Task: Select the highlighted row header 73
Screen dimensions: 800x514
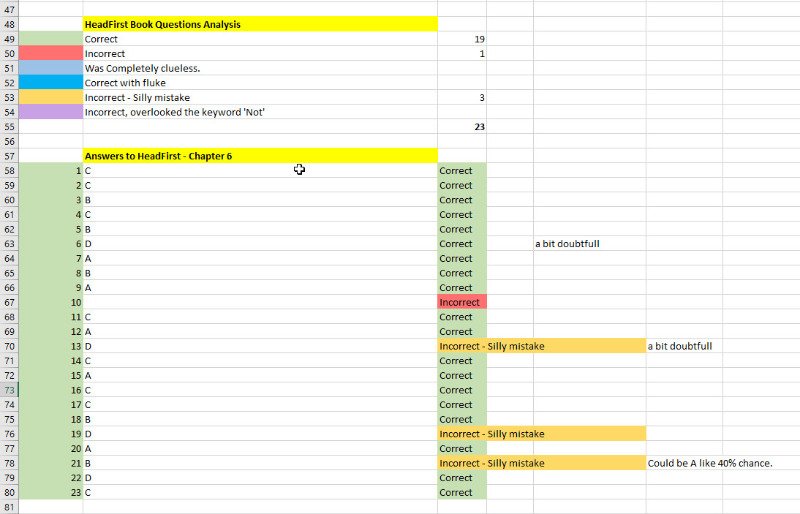Action: pyautogui.click(x=9, y=390)
